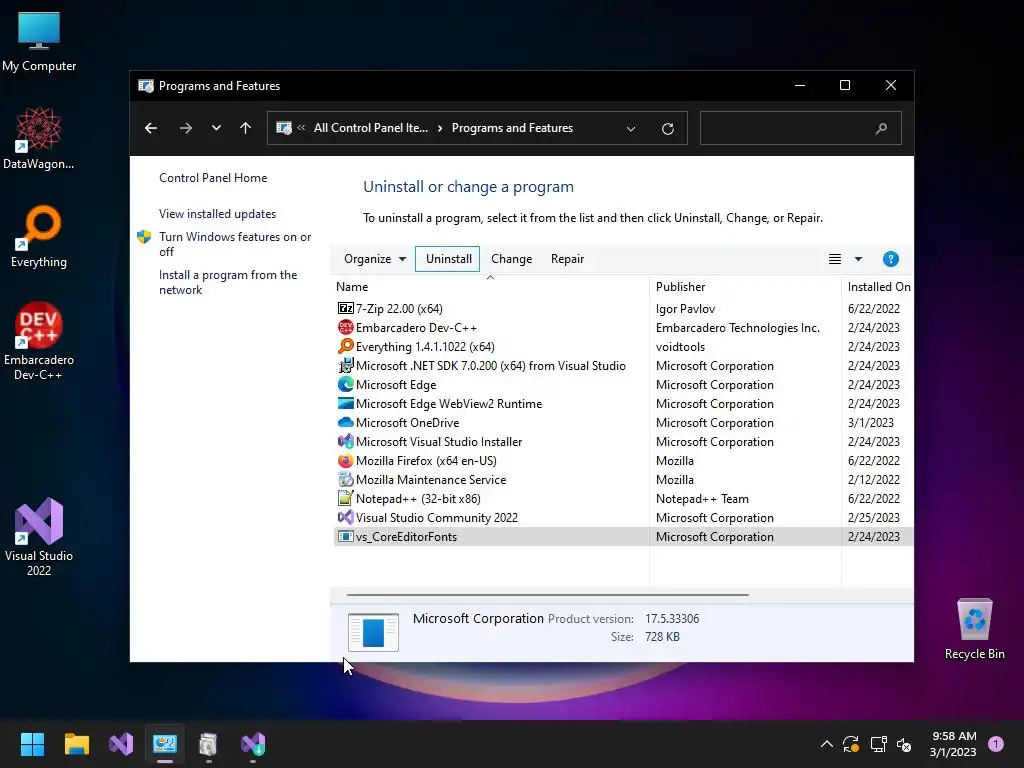The width and height of the screenshot is (1024, 768).
Task: Open the Organize dropdown menu
Action: click(375, 259)
